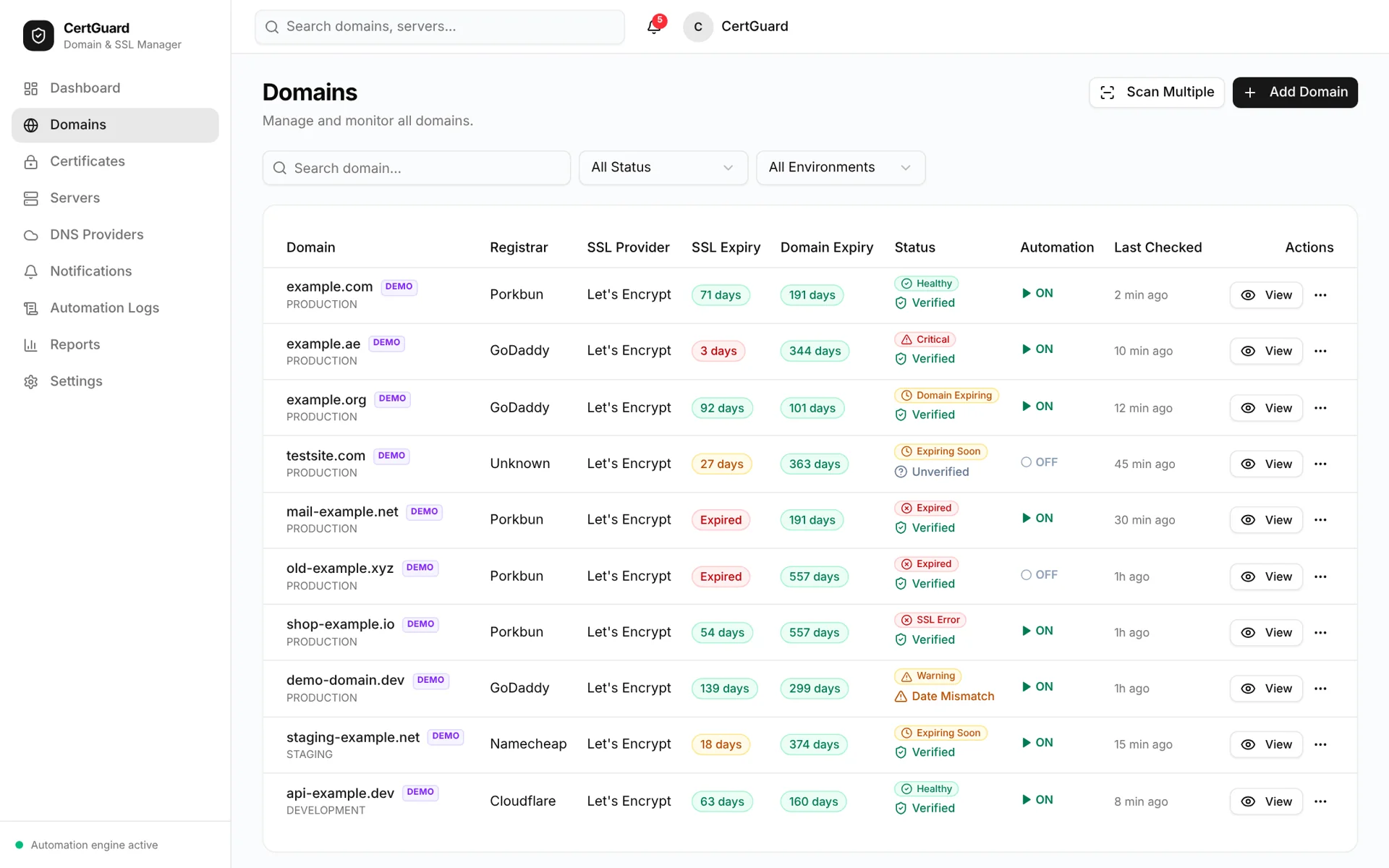Screen dimensions: 1389x868
Task: Toggle automation OFF for testsite.com
Action: coord(1039,462)
